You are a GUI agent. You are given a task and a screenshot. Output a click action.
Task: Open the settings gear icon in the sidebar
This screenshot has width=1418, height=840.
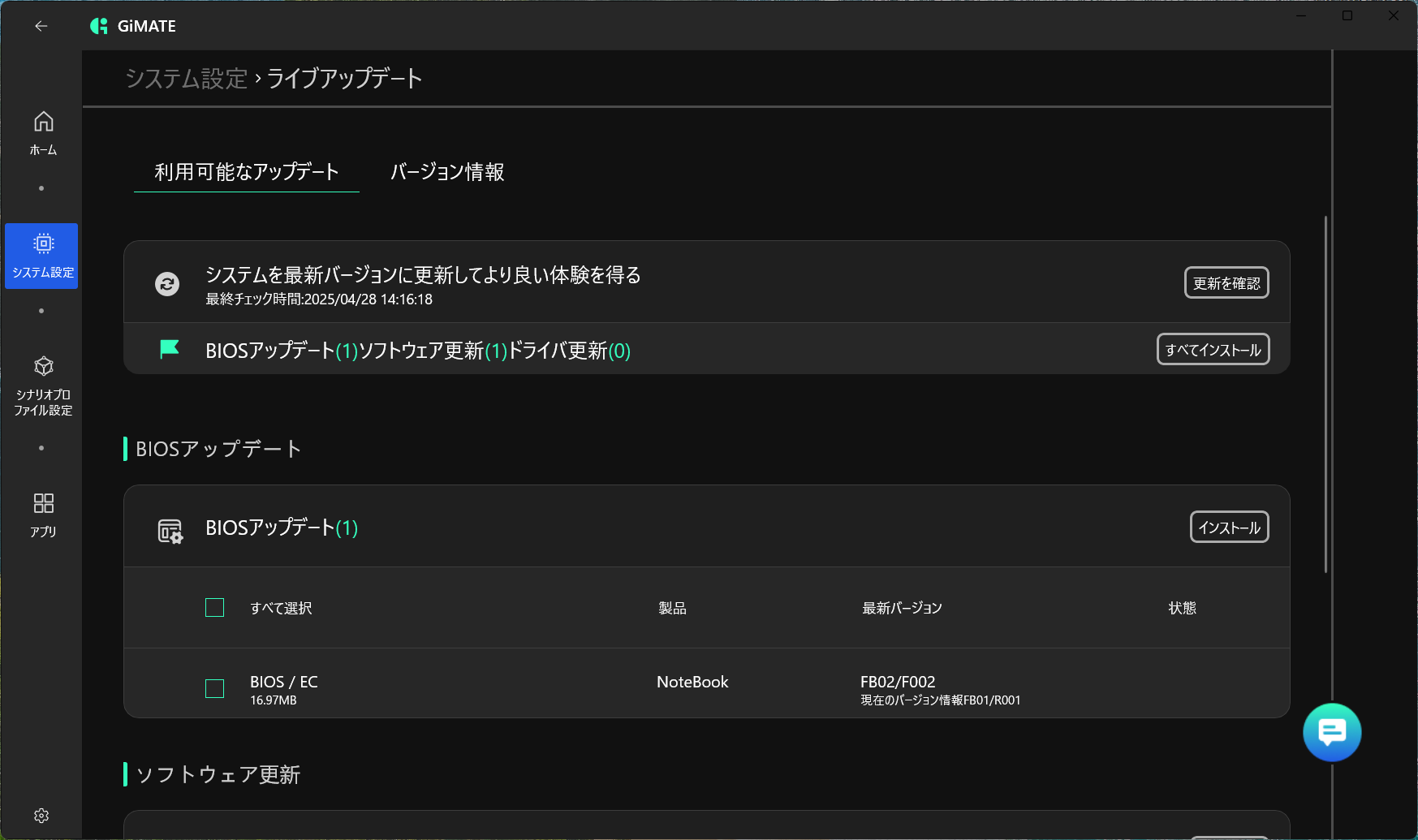[41, 816]
